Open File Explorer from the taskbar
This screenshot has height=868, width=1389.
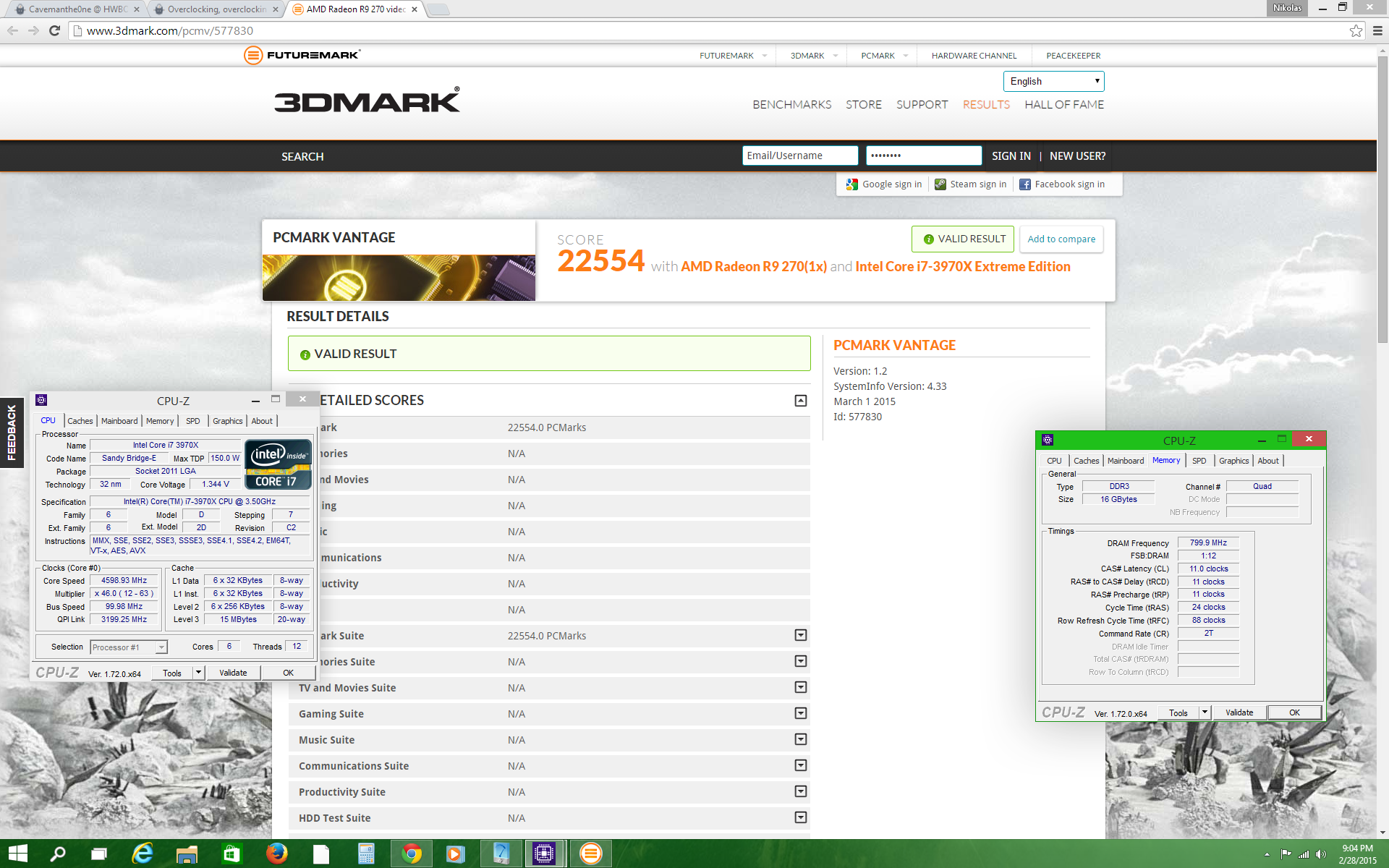tap(187, 854)
